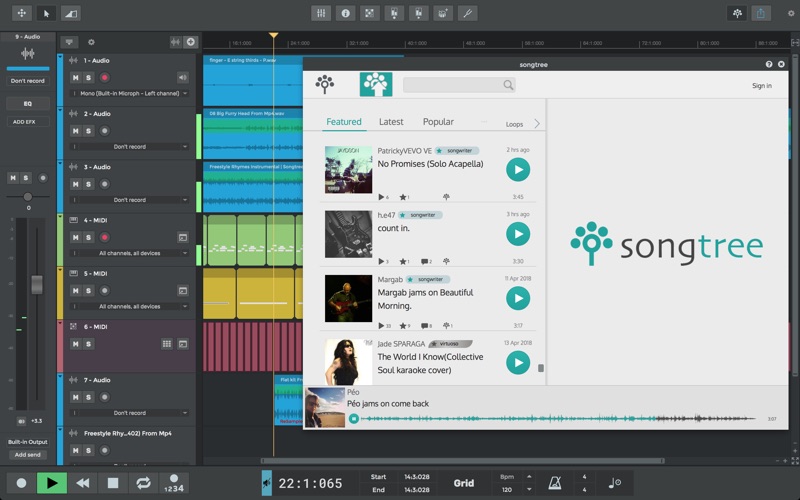The width and height of the screenshot is (800, 500).
Task: Solo the channel strip S button
Action: [26, 178]
